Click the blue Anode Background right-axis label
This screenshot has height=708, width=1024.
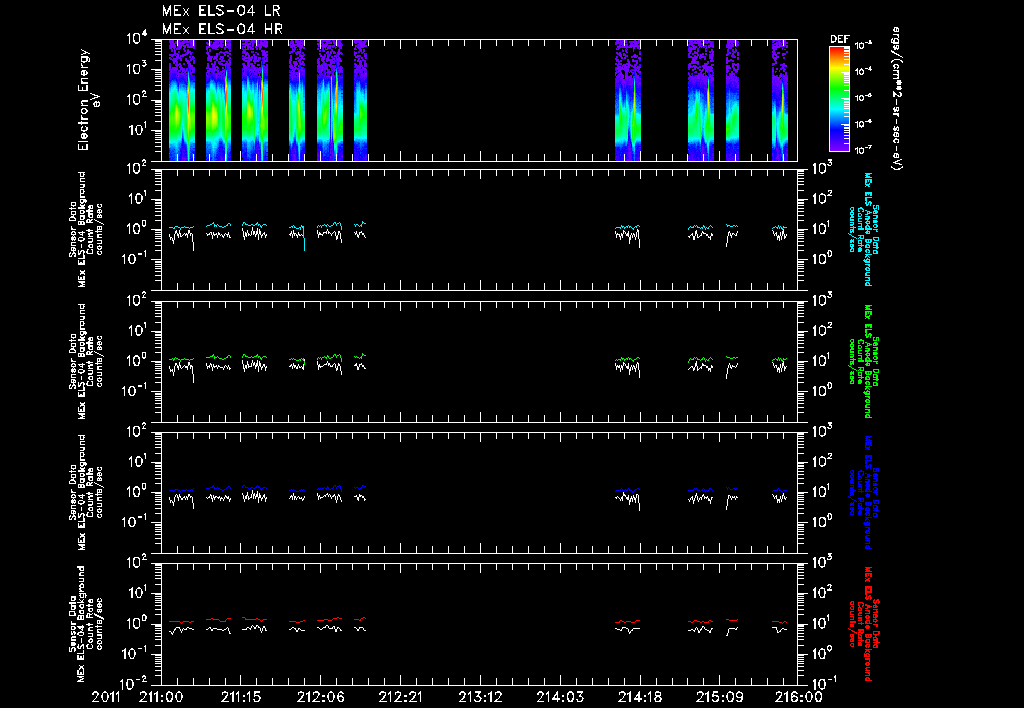(x=863, y=492)
